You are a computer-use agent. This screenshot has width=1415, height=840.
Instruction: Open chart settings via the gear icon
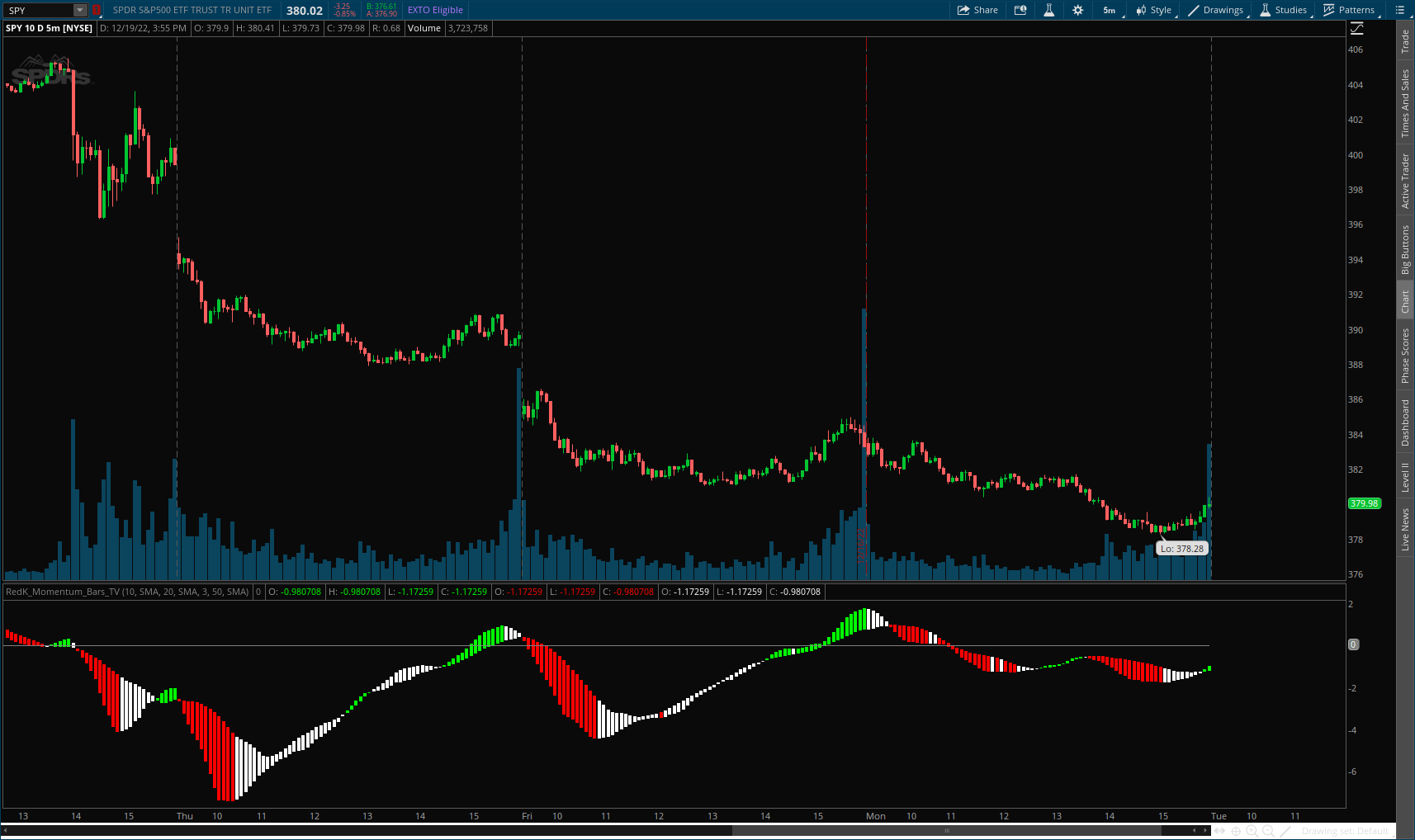point(1078,10)
